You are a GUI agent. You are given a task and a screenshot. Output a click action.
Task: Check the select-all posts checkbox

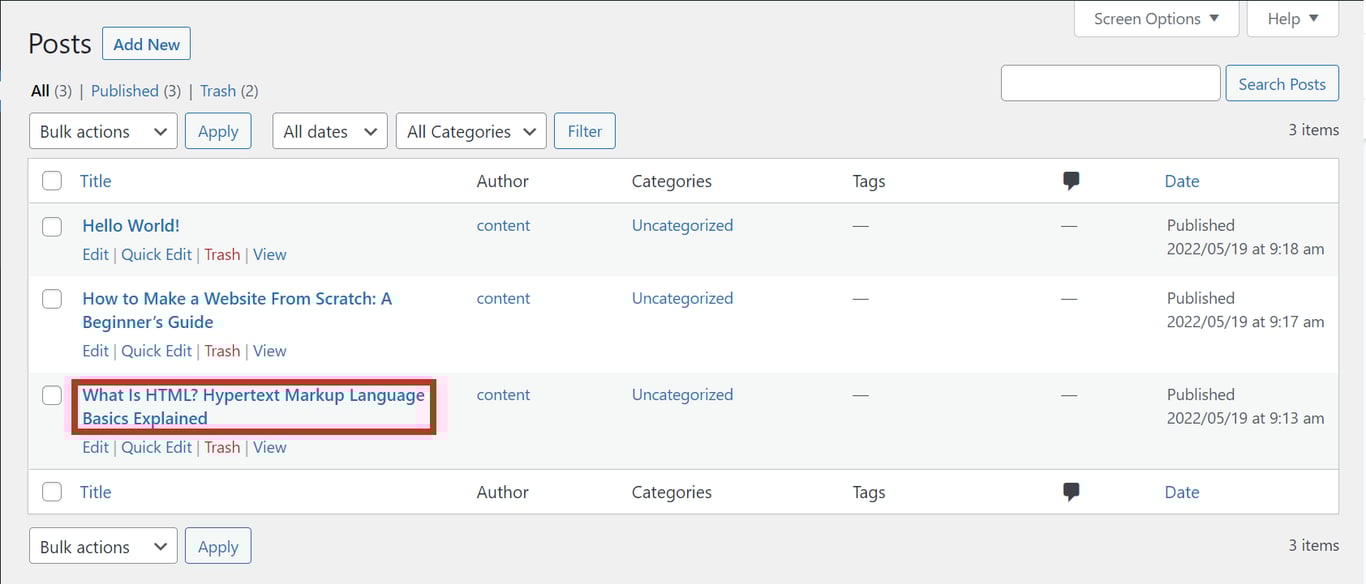52,180
